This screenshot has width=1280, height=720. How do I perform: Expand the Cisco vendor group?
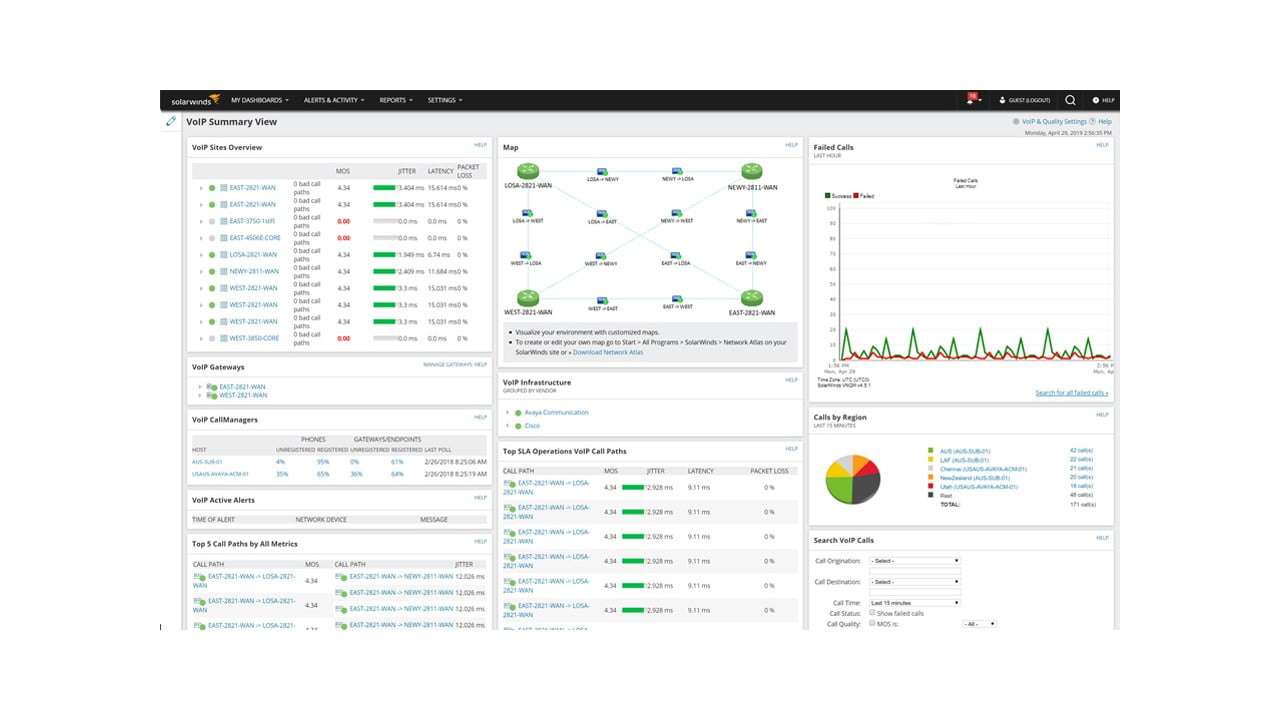point(507,426)
